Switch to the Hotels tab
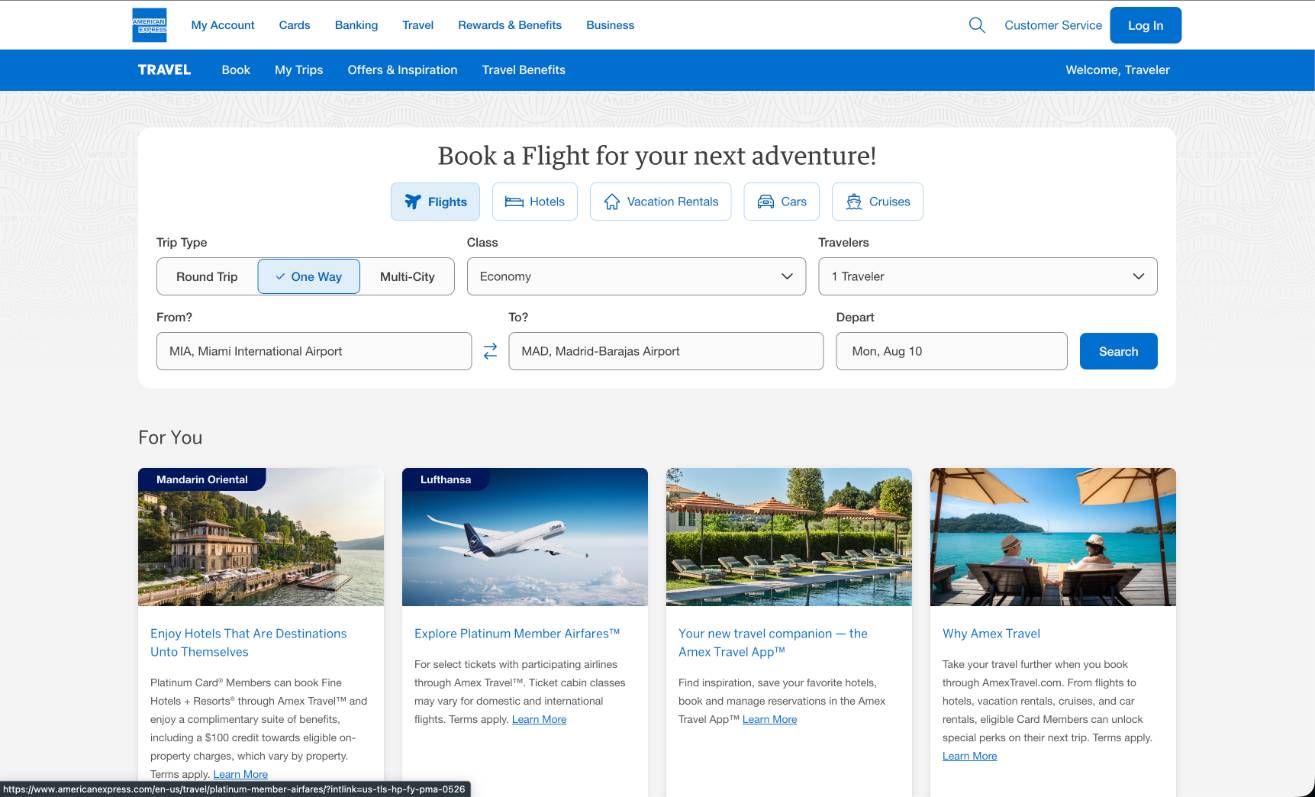The image size is (1315, 797). (535, 201)
